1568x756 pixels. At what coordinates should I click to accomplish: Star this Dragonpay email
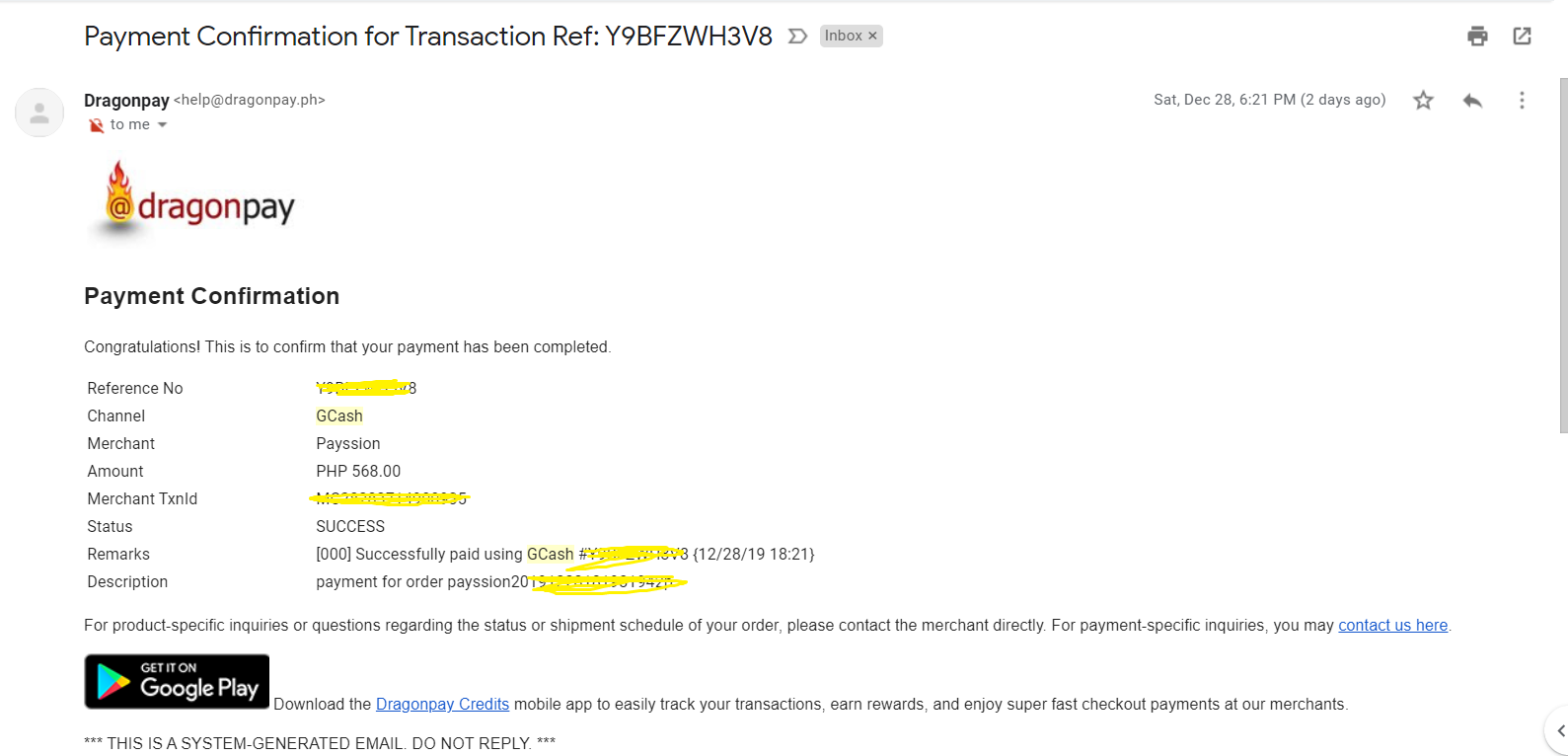(1423, 100)
